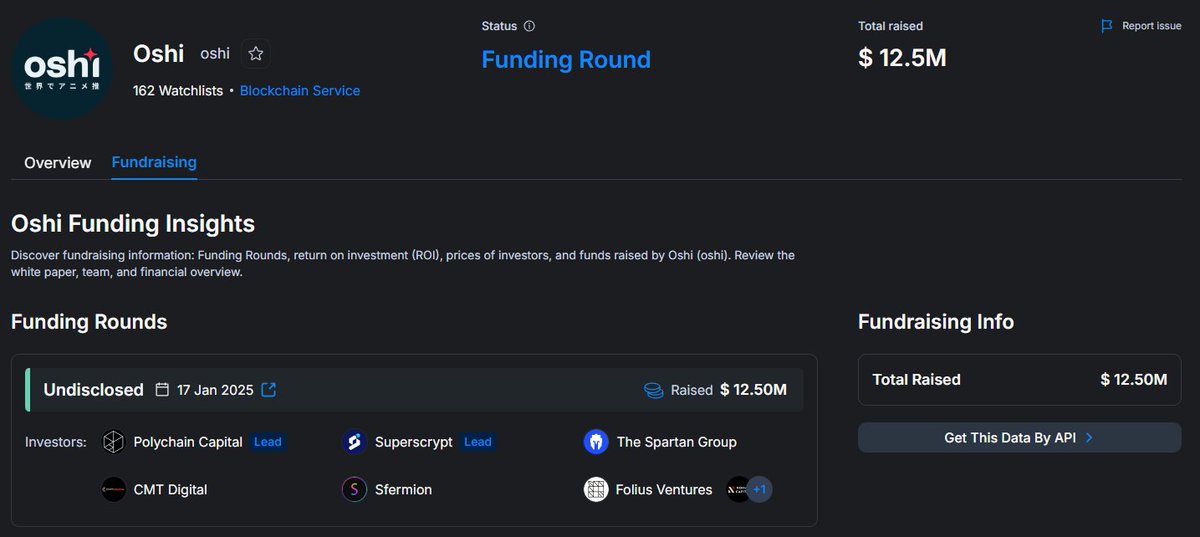
Task: Click the Lead badge beside Superscrypt
Action: 478,442
